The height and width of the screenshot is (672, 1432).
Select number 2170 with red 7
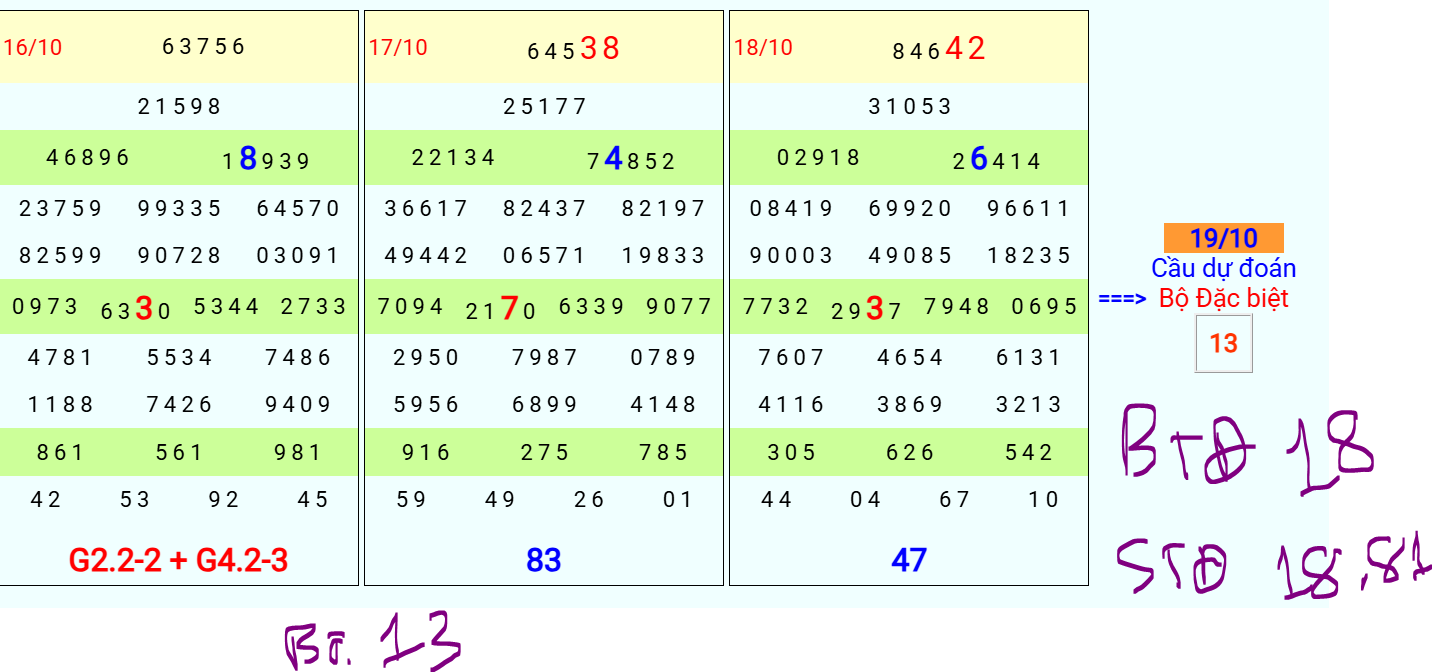coord(501,309)
